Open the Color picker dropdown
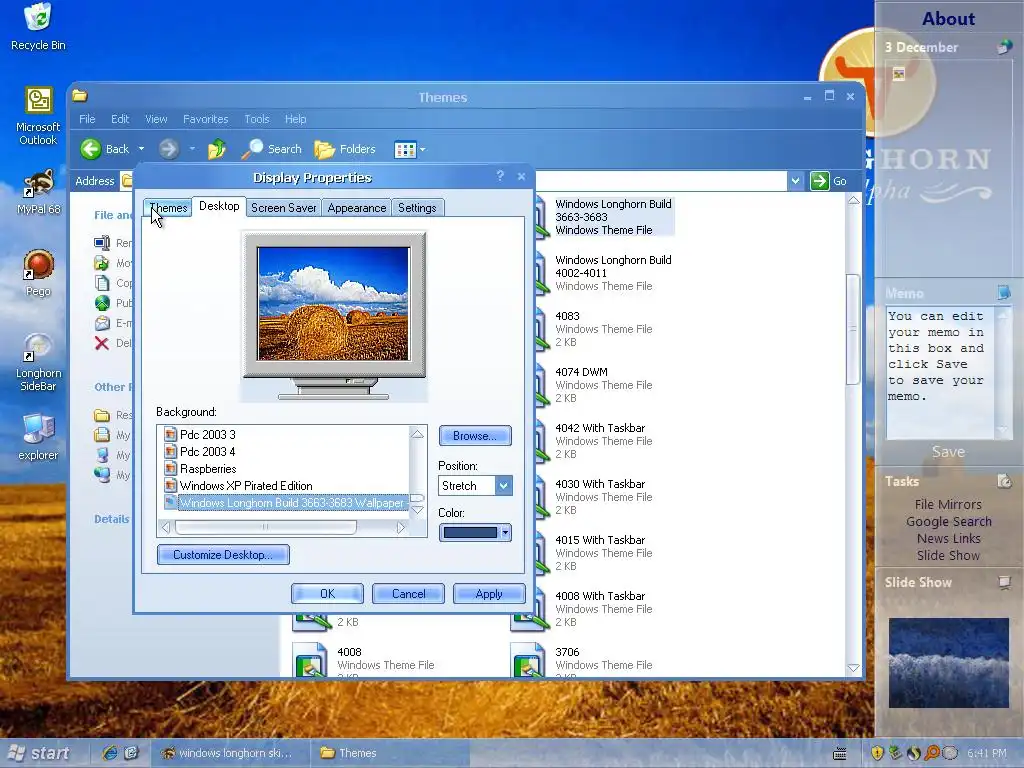The width and height of the screenshot is (1024, 768). tap(505, 532)
